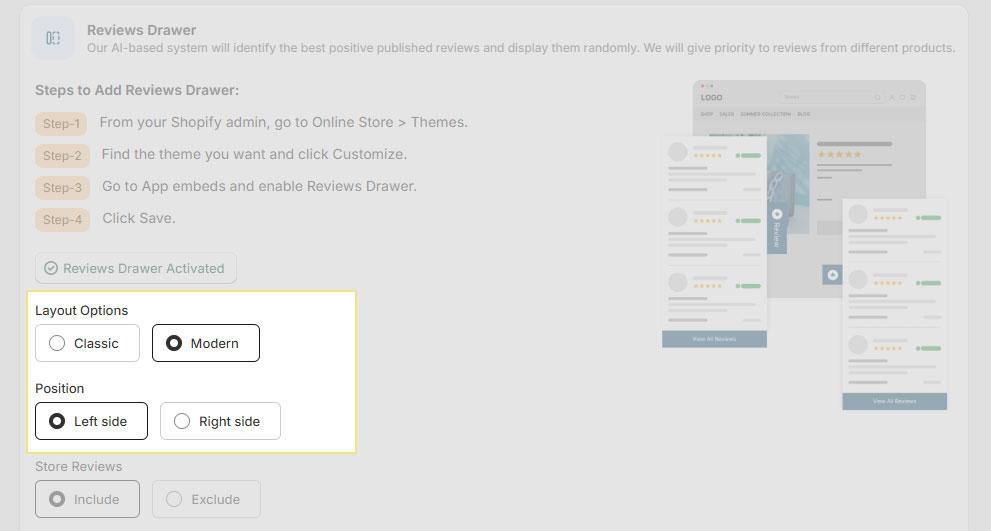The width and height of the screenshot is (991, 531).
Task: Select Include store reviews
Action: tap(87, 499)
